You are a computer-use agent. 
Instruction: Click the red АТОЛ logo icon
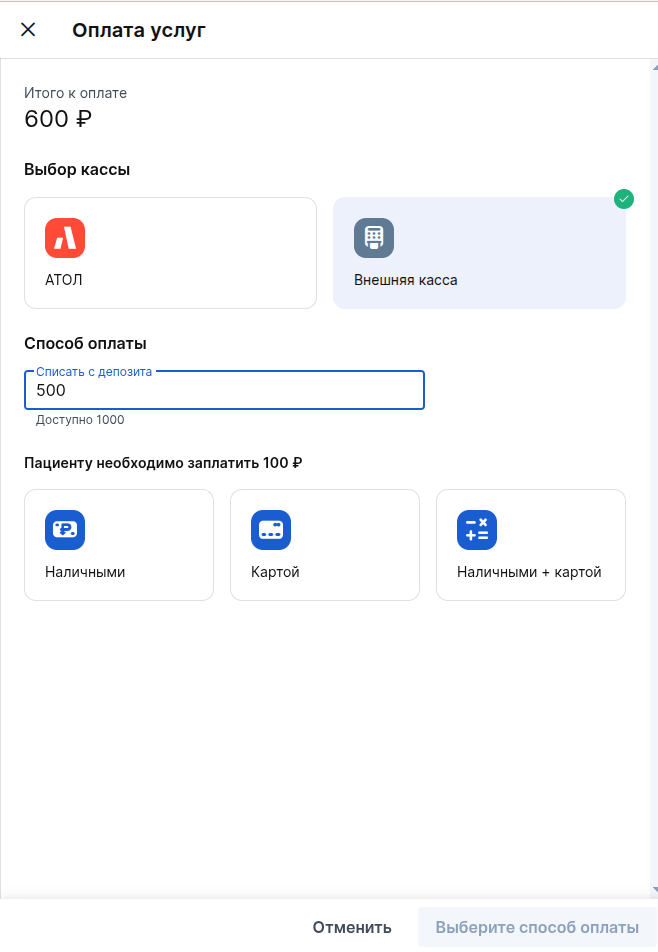coord(65,238)
